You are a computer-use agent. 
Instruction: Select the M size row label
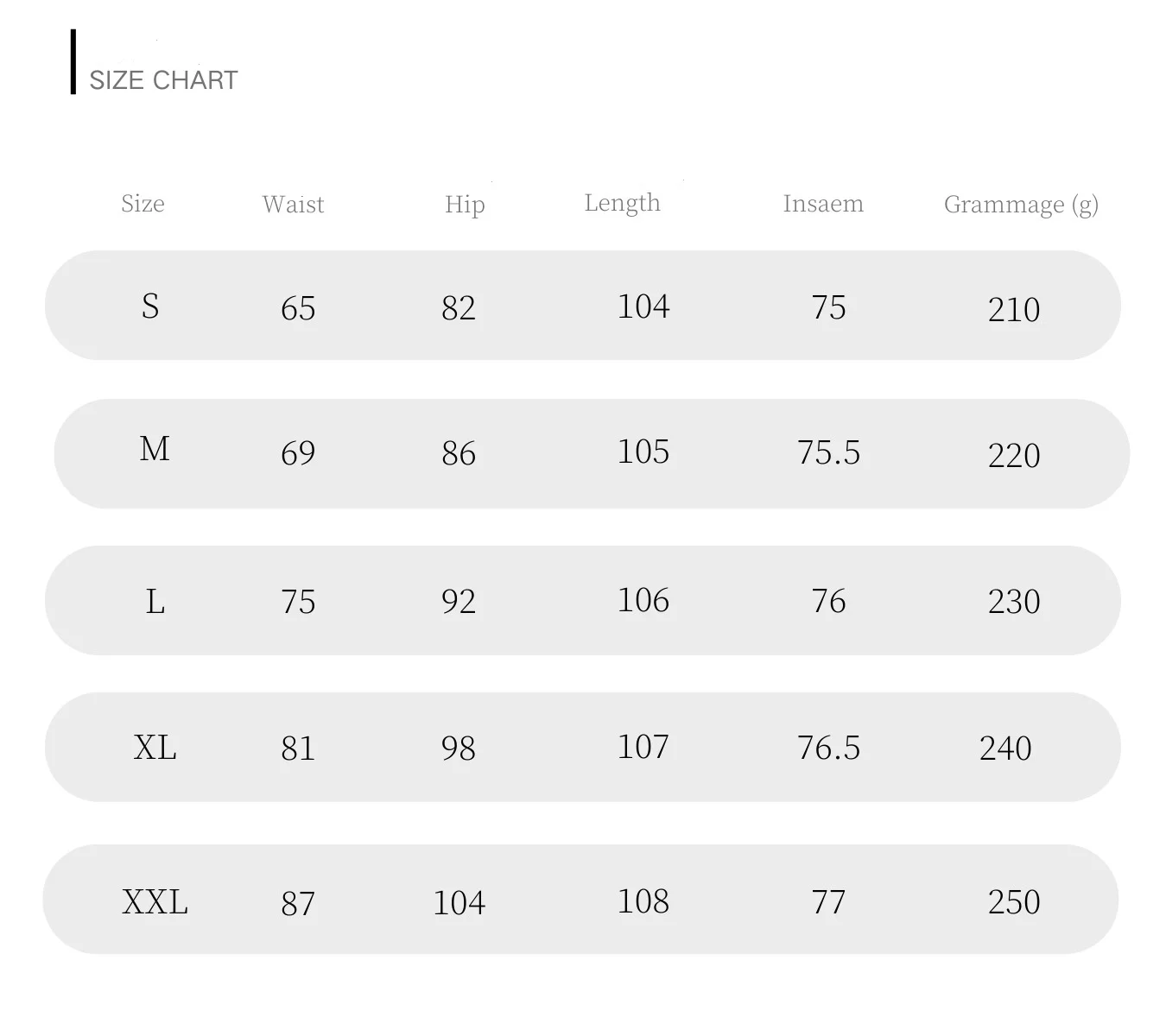pos(155,449)
